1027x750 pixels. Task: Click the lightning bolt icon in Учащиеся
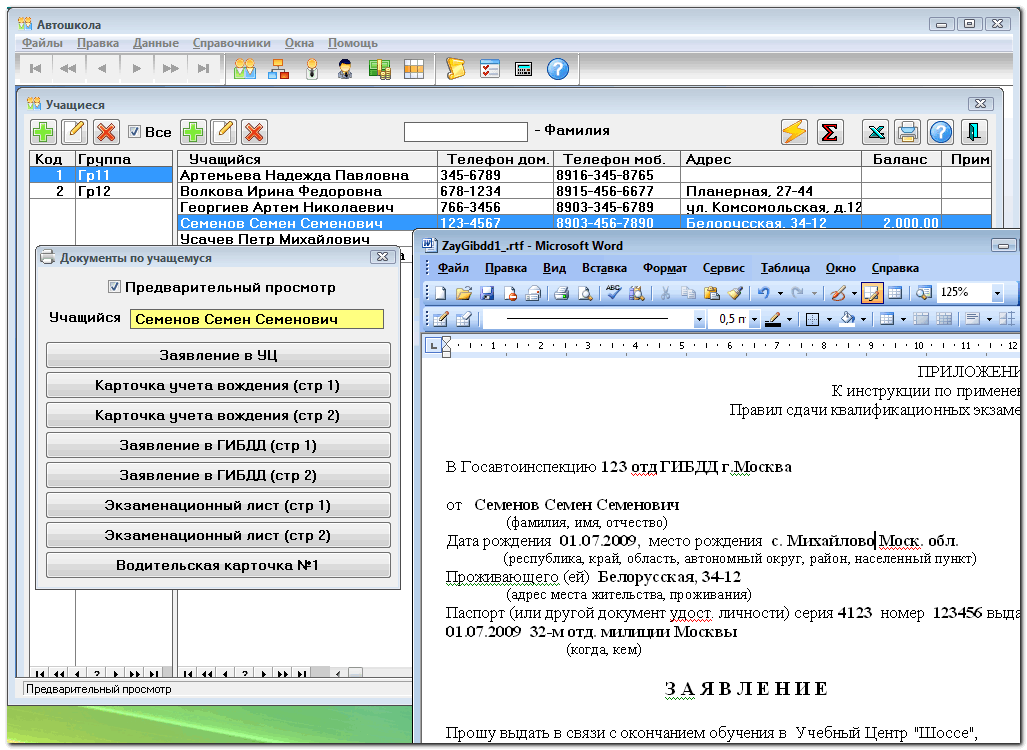tap(794, 132)
